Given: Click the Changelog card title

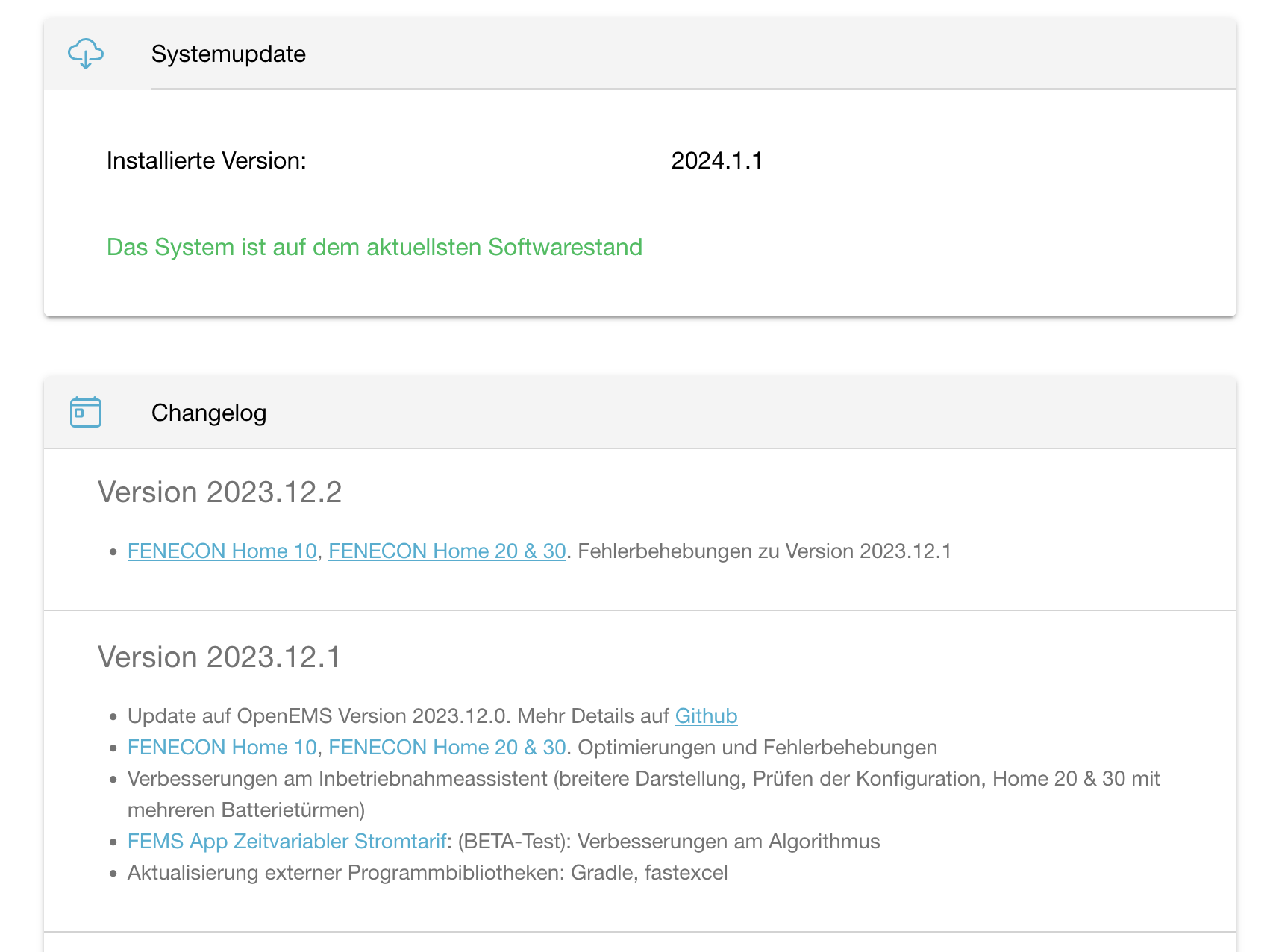Looking at the screenshot, I should click(209, 413).
